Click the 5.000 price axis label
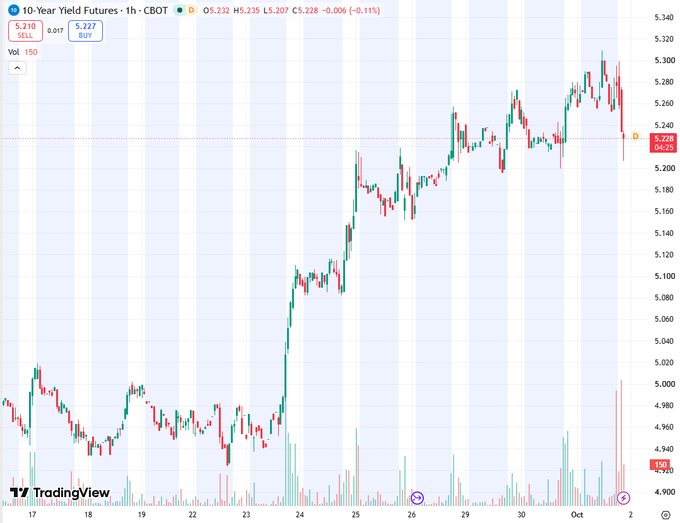The height and width of the screenshot is (523, 680). coord(664,384)
